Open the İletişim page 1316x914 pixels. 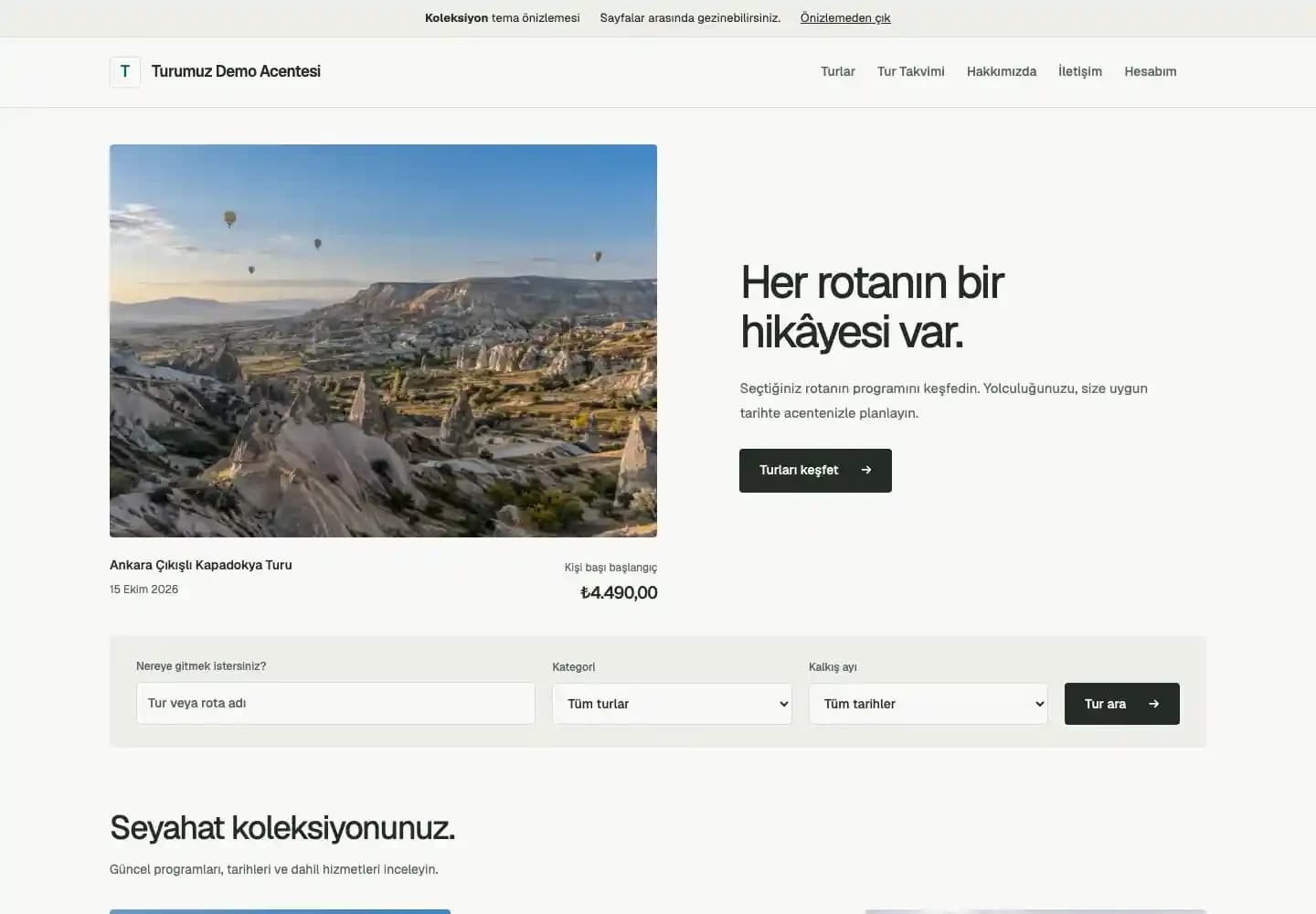coord(1080,71)
